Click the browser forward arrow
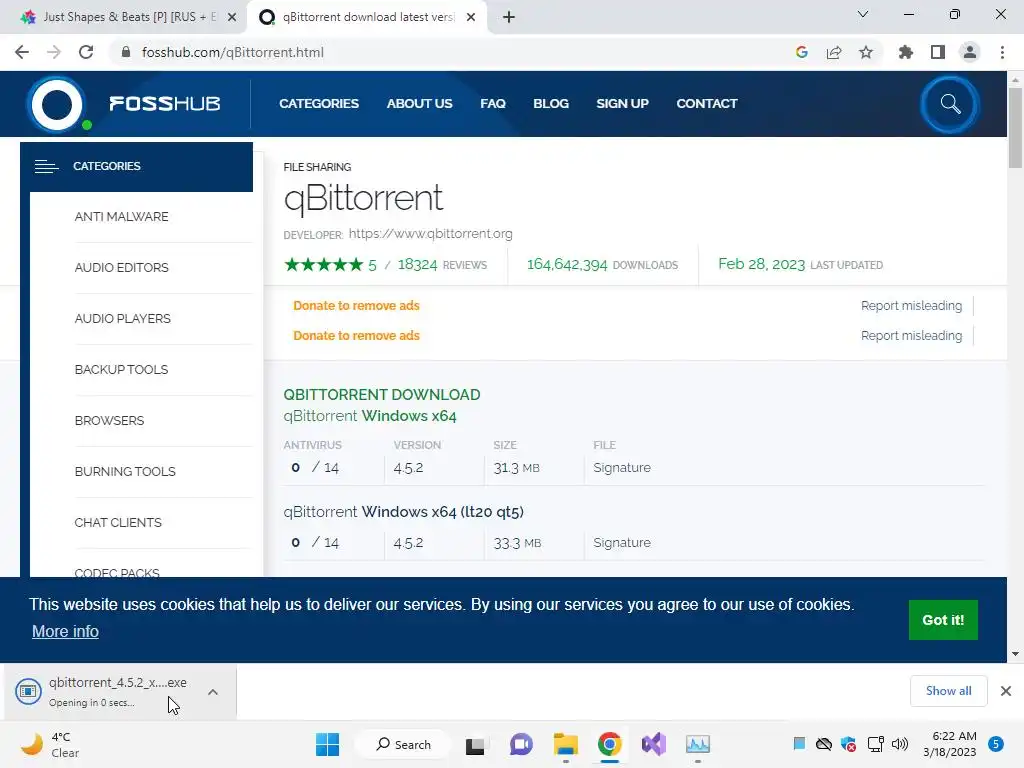Screen dimensions: 1024x768 pyautogui.click(x=54, y=52)
